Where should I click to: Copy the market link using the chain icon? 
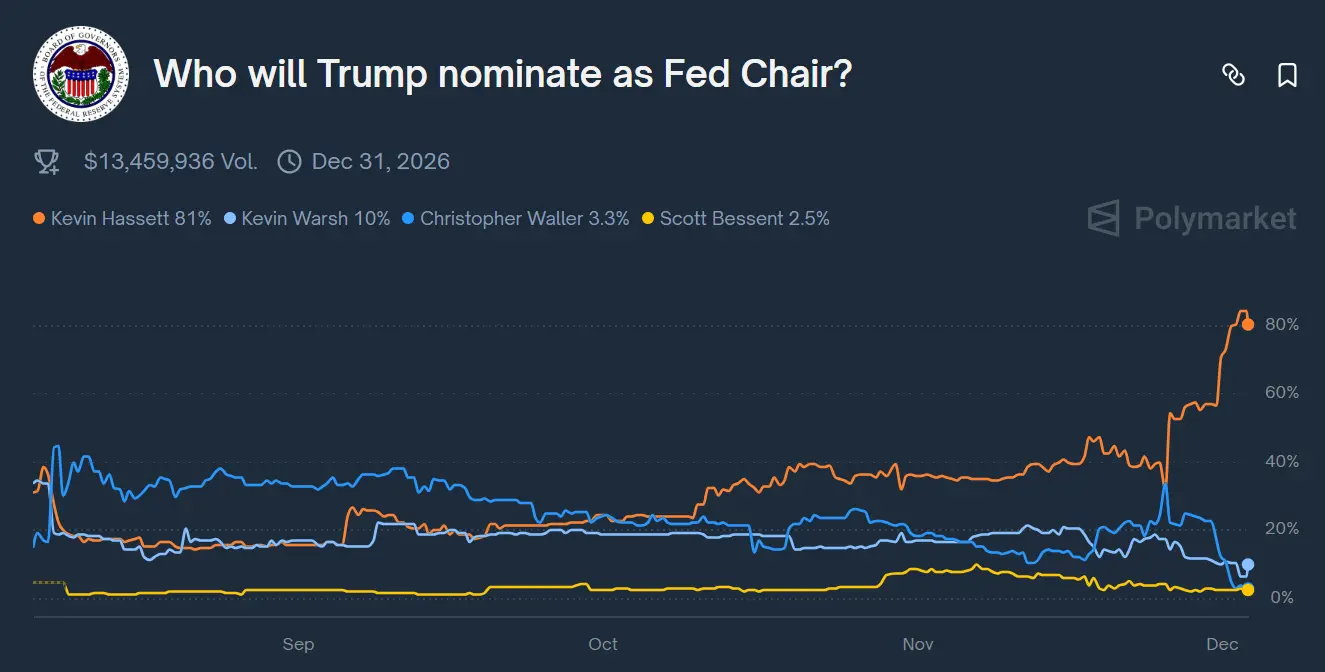[x=1235, y=75]
